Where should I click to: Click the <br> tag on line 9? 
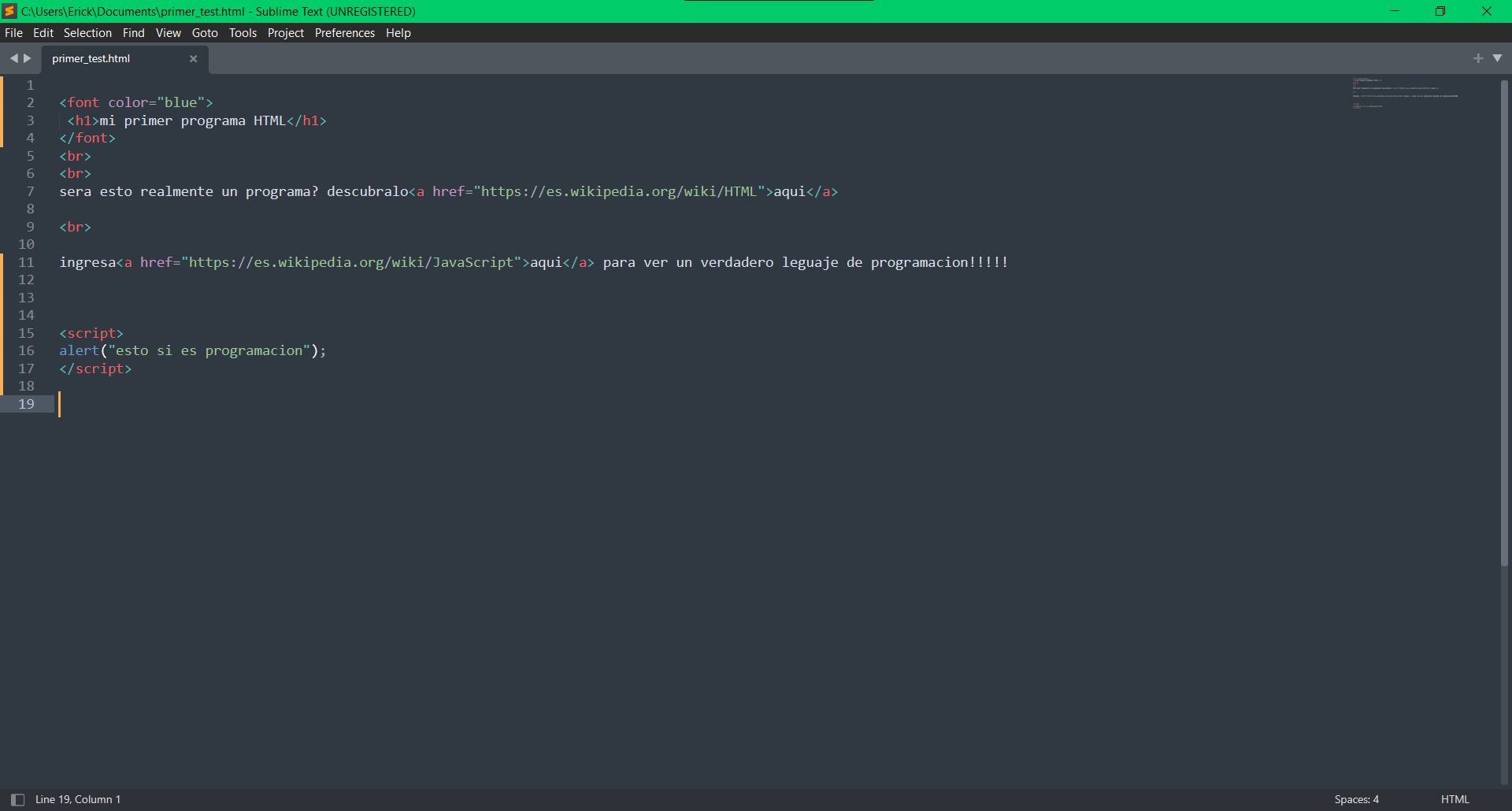coord(76,227)
